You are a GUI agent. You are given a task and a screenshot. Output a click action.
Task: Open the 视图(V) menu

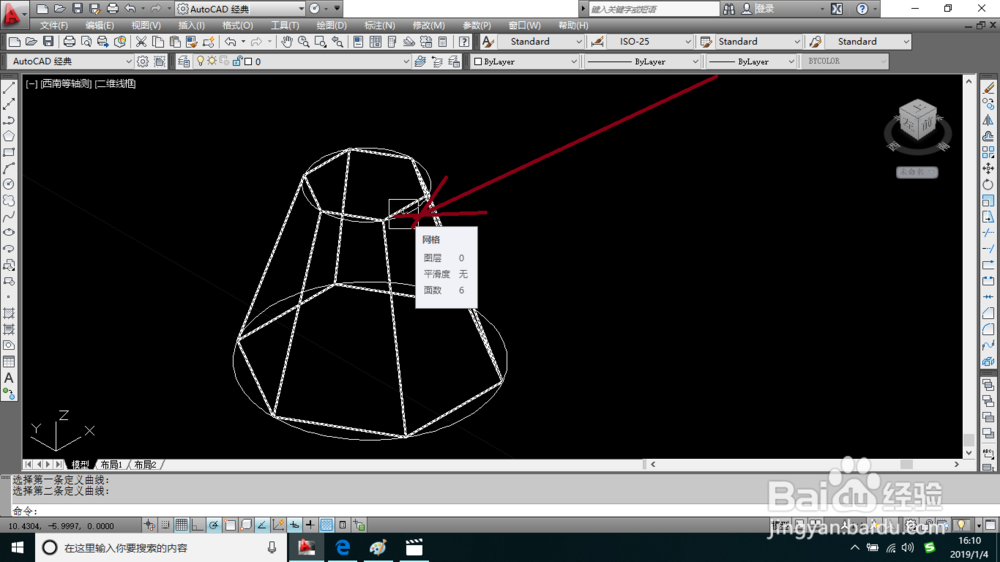[146, 26]
